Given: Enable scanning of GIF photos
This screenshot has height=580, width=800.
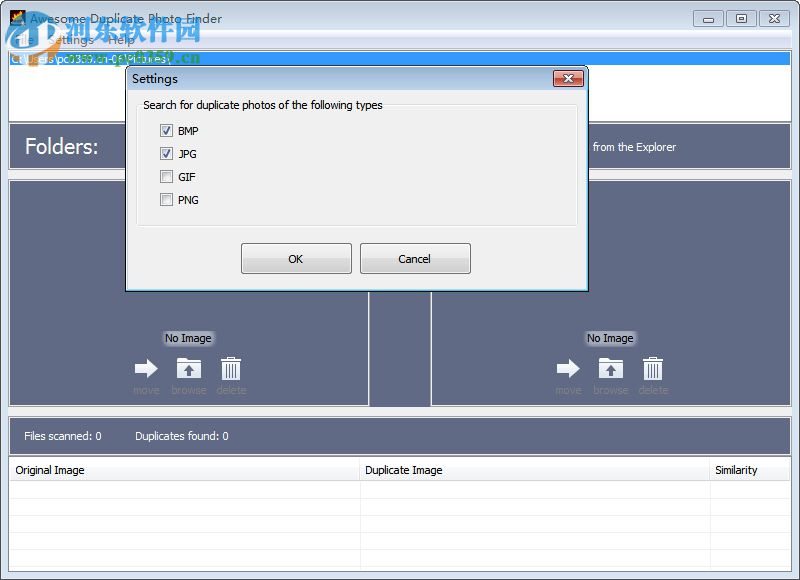Looking at the screenshot, I should tap(166, 177).
